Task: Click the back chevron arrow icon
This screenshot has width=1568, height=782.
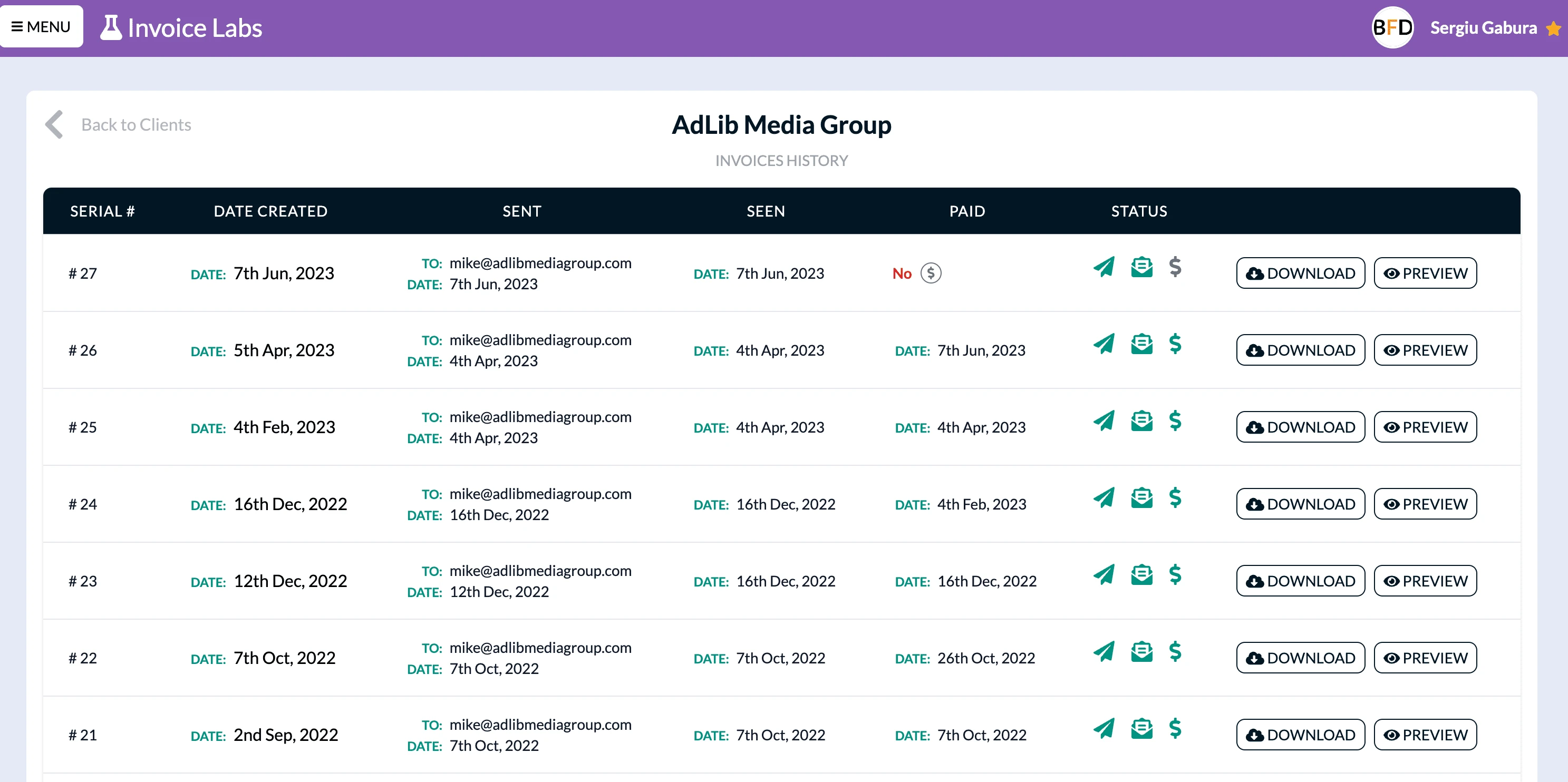Action: [54, 124]
